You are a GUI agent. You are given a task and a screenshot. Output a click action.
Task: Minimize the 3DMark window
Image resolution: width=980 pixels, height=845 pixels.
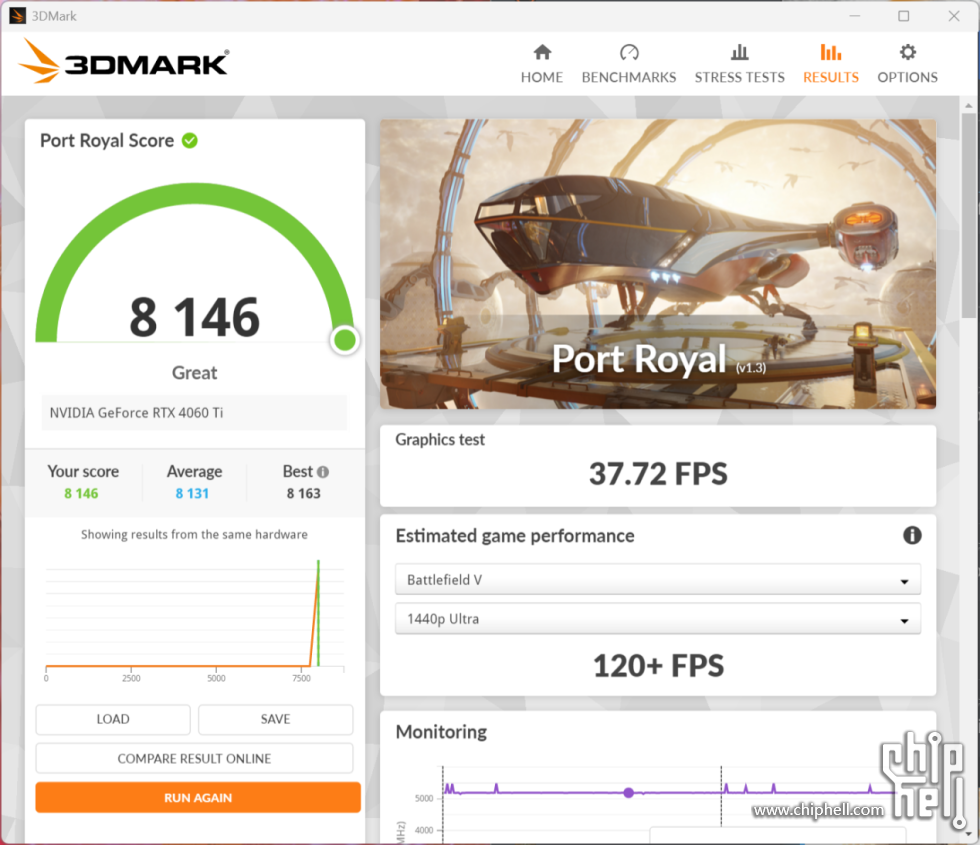[x=854, y=16]
